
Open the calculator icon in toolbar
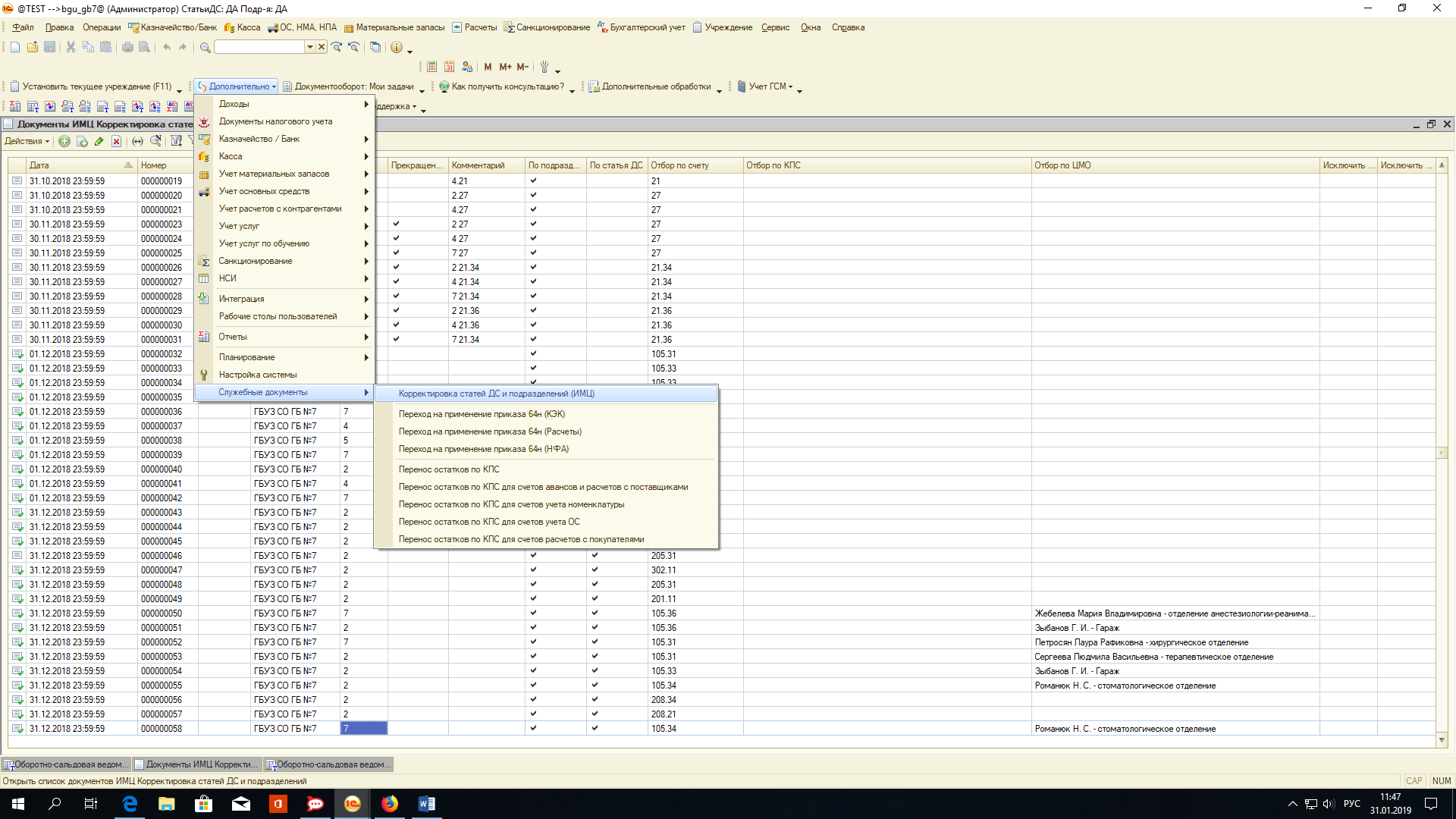click(431, 67)
